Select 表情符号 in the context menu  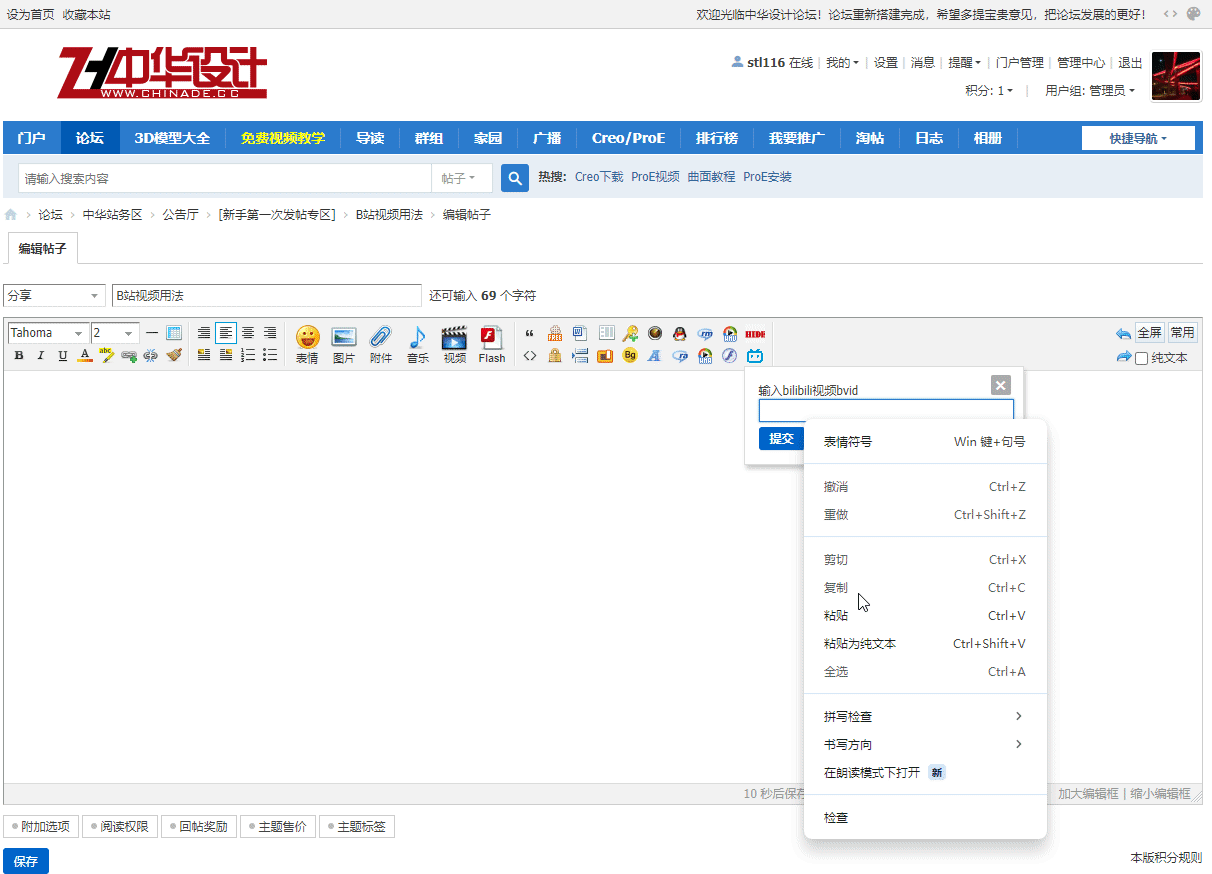click(x=925, y=441)
